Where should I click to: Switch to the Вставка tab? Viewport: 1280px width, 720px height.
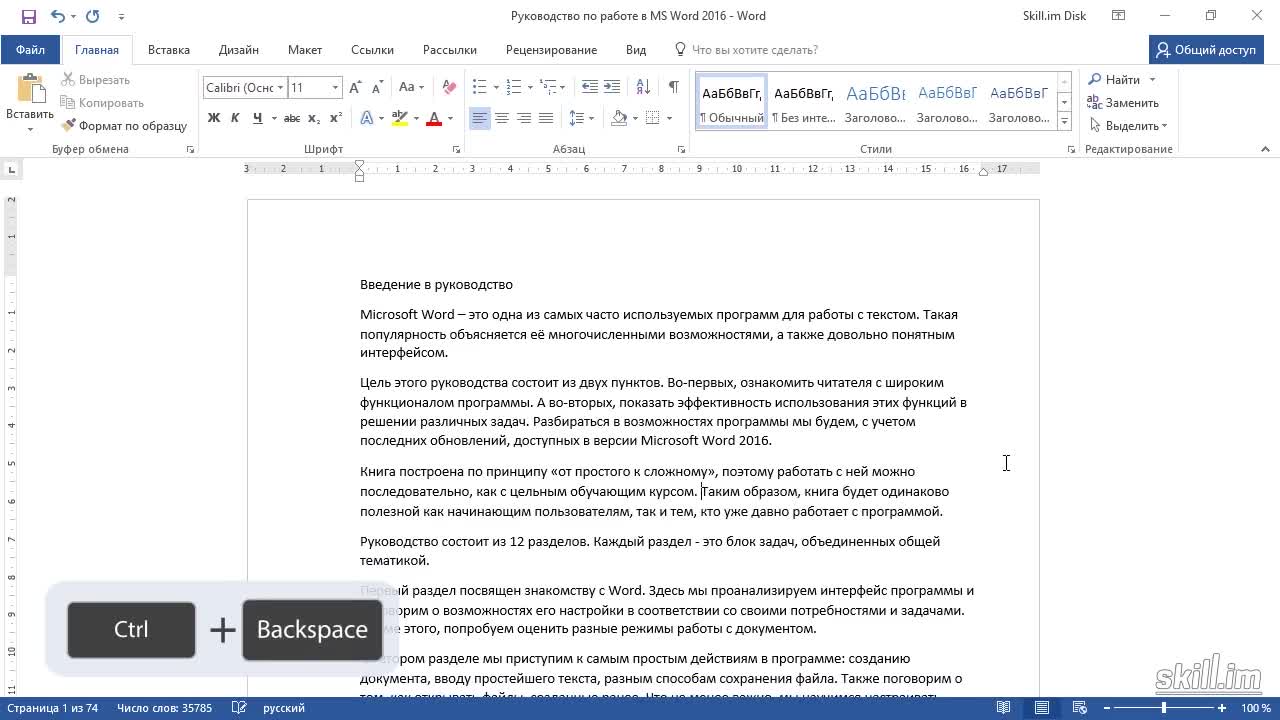pos(169,50)
